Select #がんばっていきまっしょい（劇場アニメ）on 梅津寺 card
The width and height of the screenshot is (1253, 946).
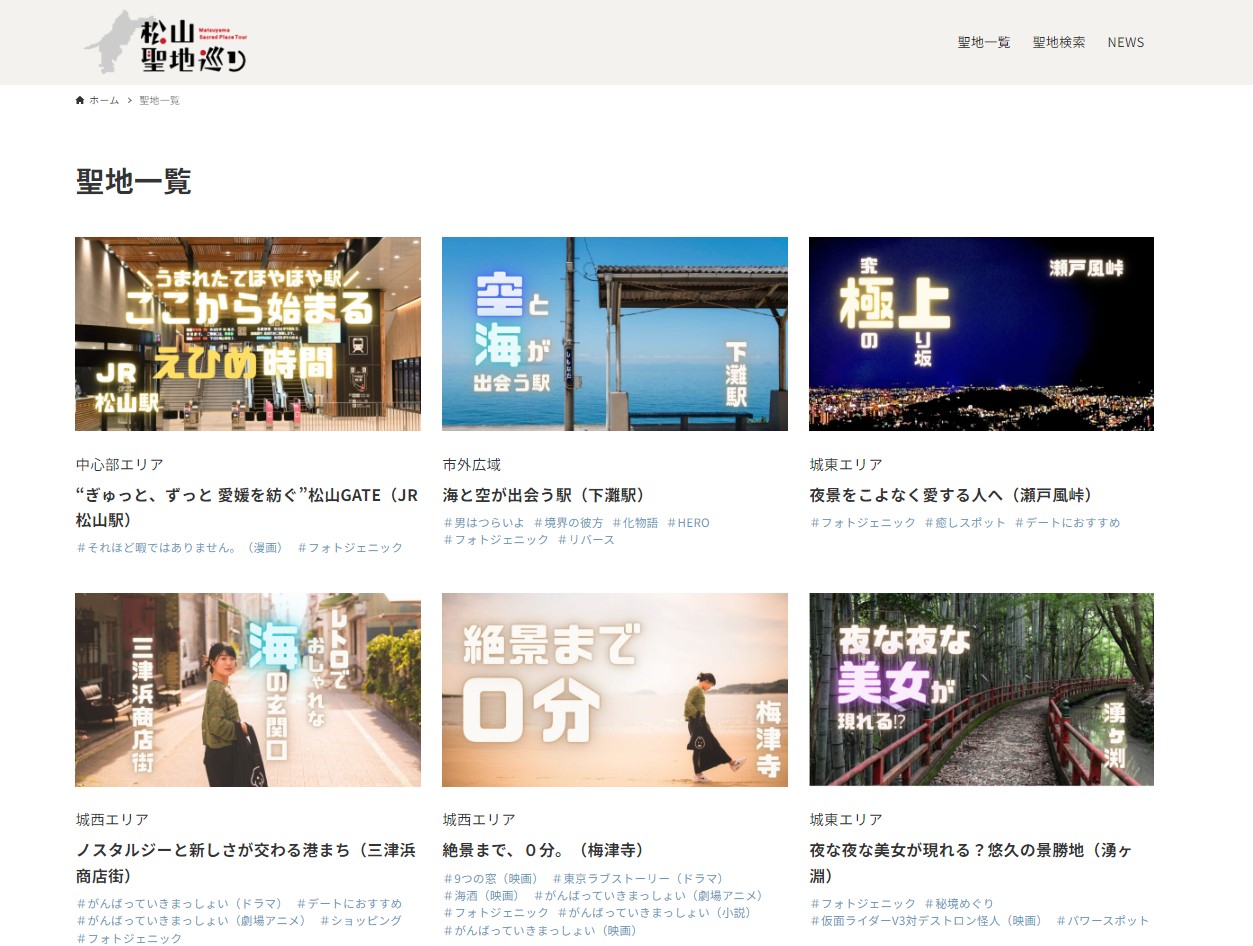(648, 896)
